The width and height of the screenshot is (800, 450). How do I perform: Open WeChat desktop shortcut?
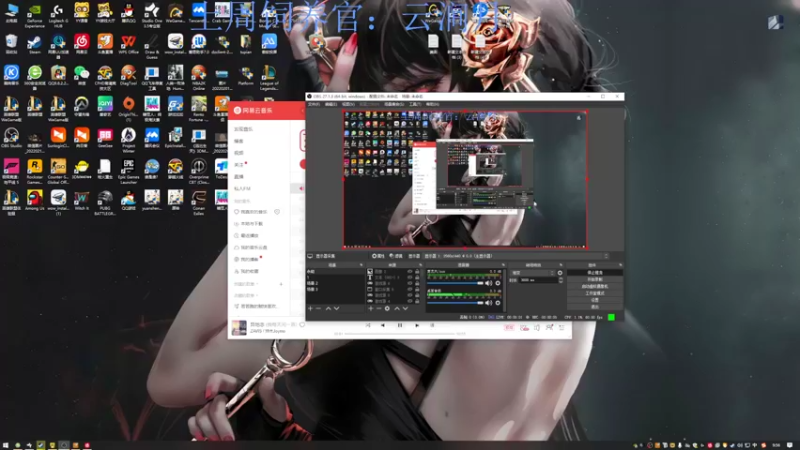click(82, 75)
